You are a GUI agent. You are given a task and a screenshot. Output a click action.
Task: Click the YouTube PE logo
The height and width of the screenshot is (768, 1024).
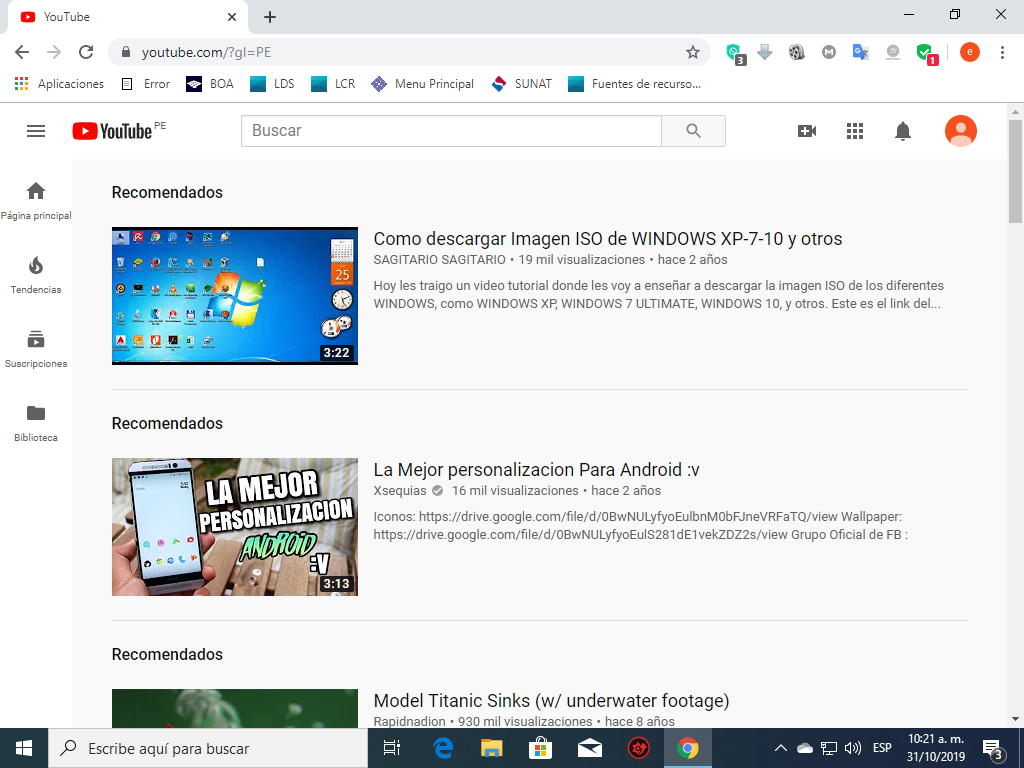click(x=119, y=131)
